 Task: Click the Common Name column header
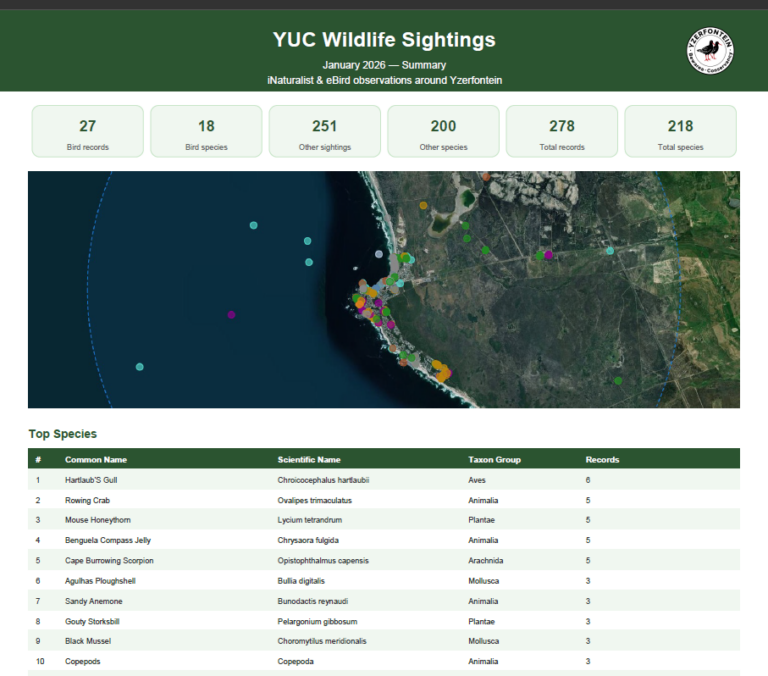coord(96,459)
